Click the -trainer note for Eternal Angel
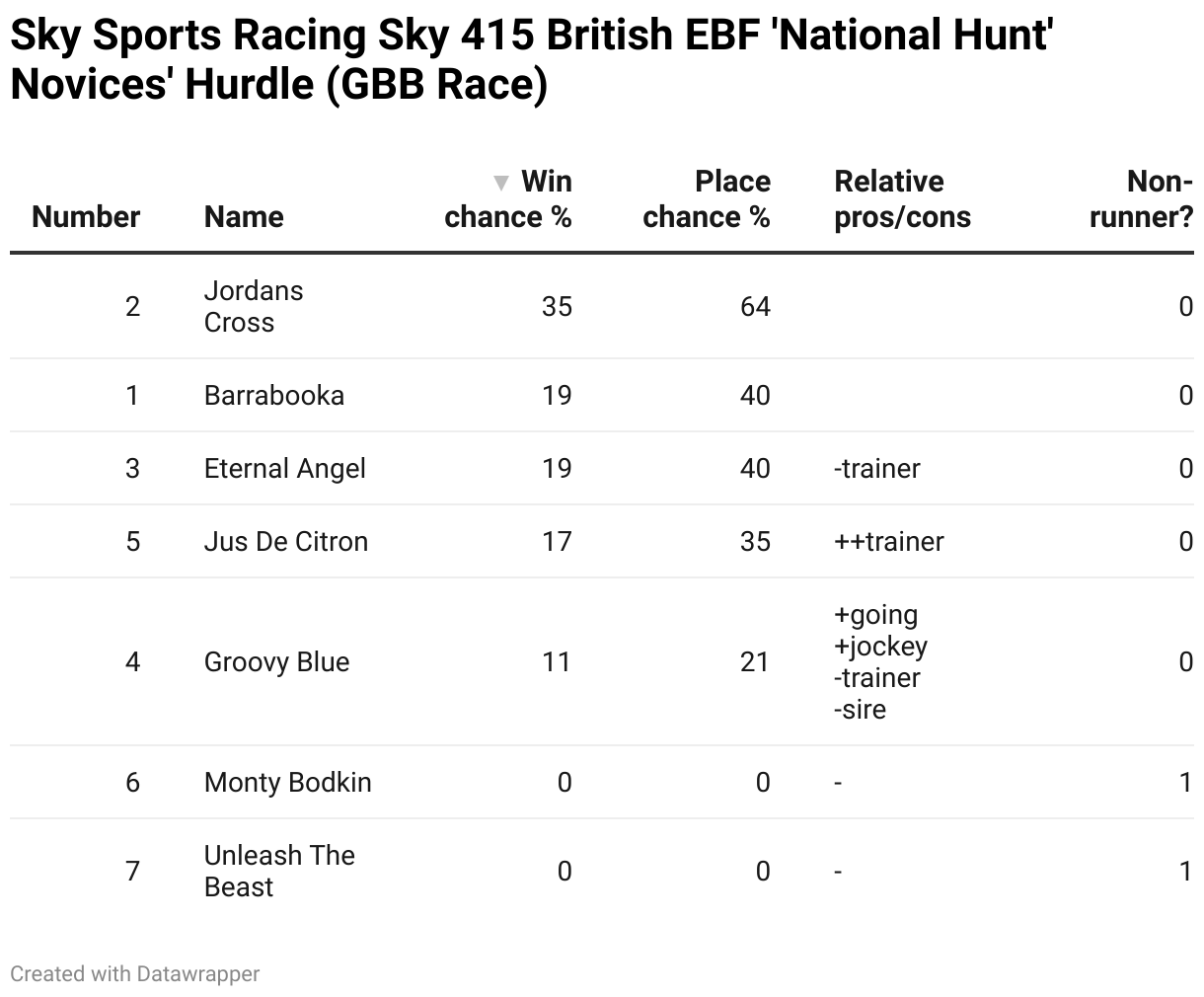 (877, 469)
